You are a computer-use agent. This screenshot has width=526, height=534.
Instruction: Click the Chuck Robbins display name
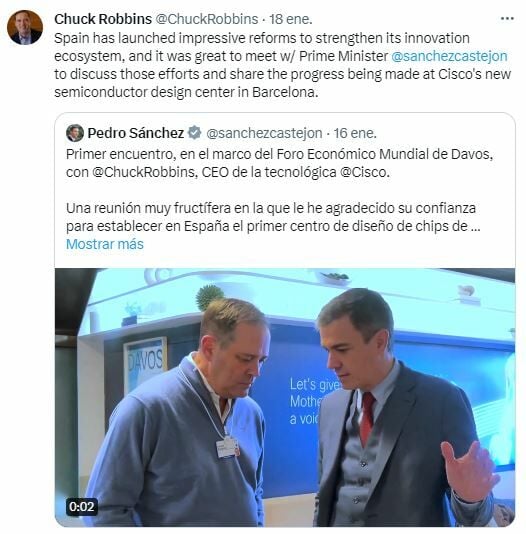pyautogui.click(x=103, y=19)
